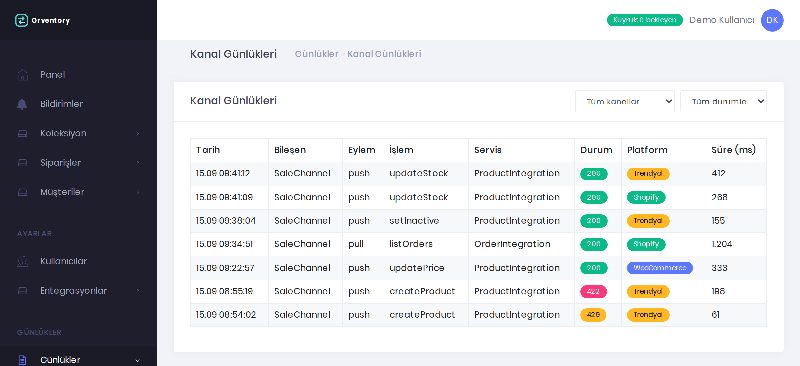Viewport: 800px width, 366px height.
Task: Open the DK user avatar
Action: (772, 20)
